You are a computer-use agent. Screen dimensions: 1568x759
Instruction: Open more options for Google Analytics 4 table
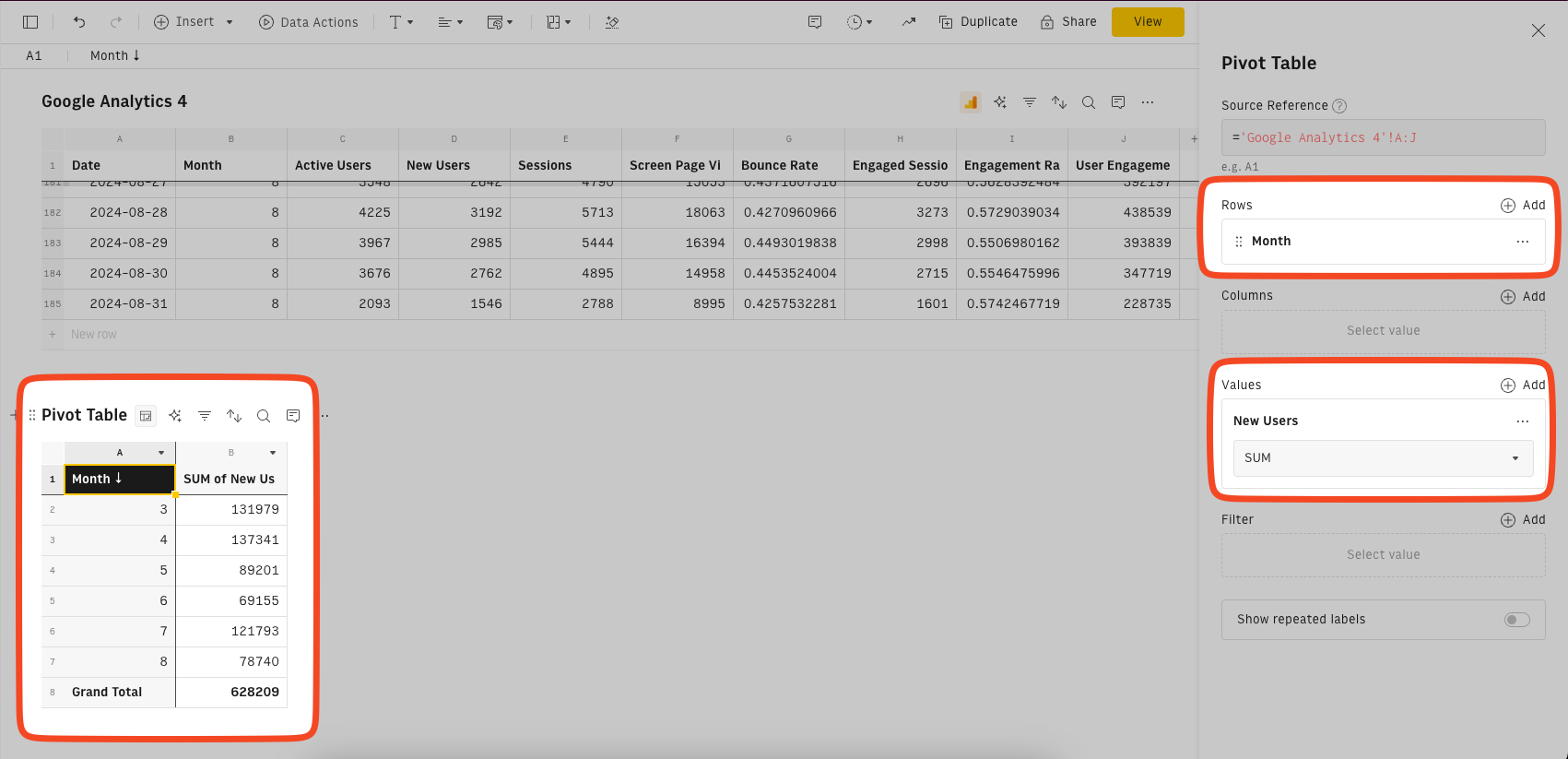pos(1148,102)
